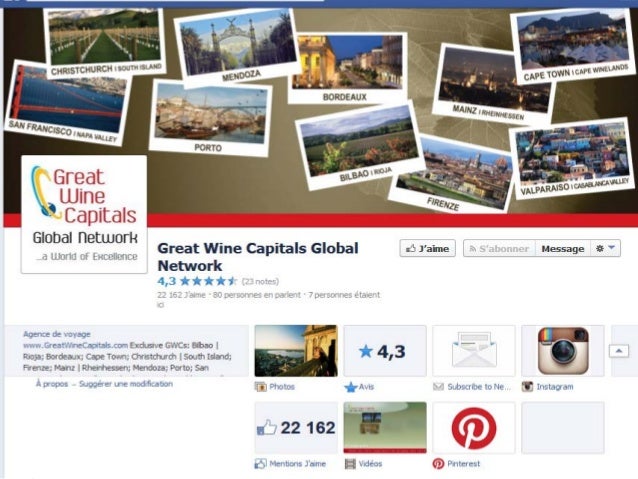Open the gear settings dropdown

(605, 248)
